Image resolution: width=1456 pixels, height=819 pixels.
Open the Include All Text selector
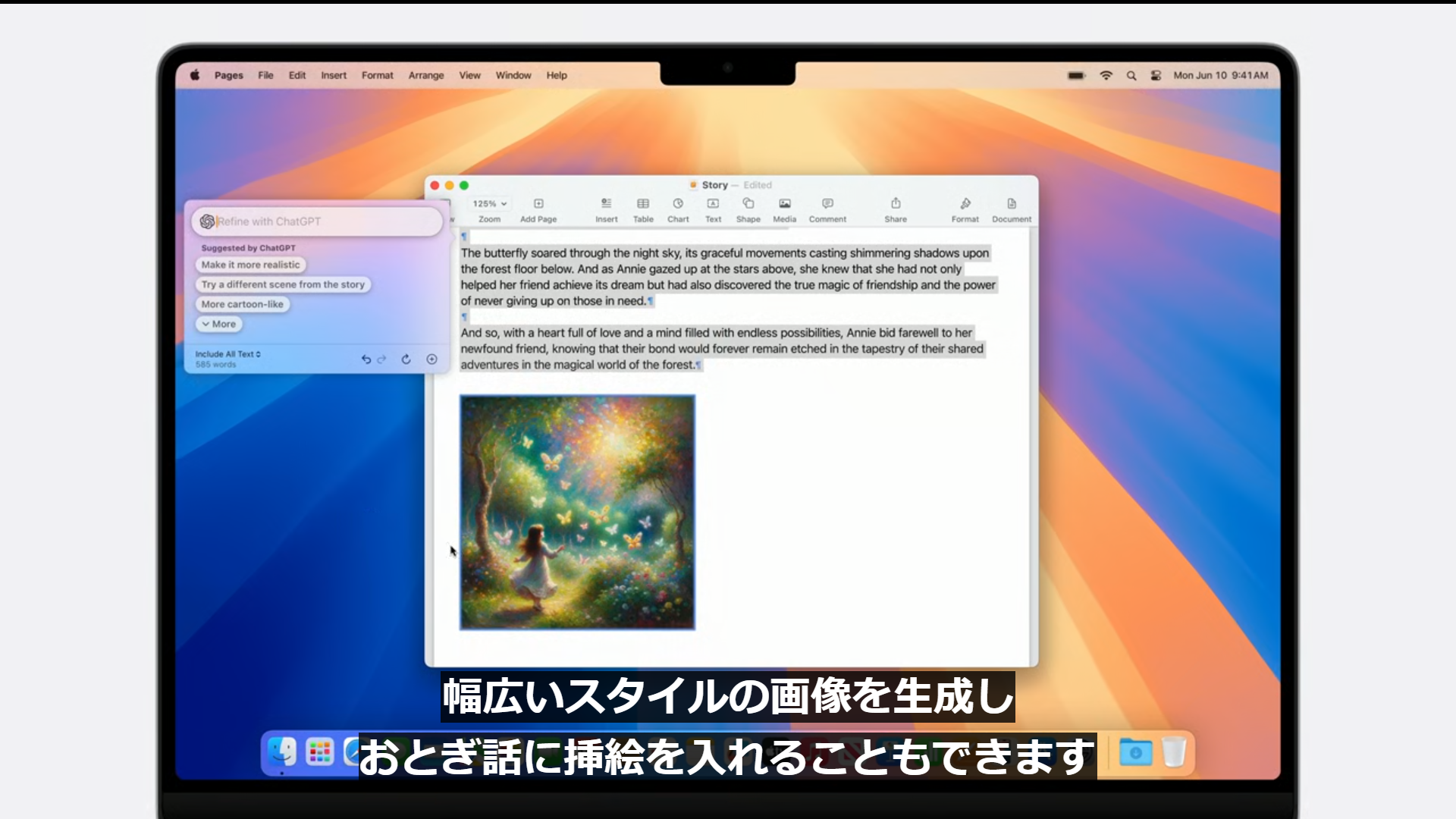pyautogui.click(x=227, y=354)
